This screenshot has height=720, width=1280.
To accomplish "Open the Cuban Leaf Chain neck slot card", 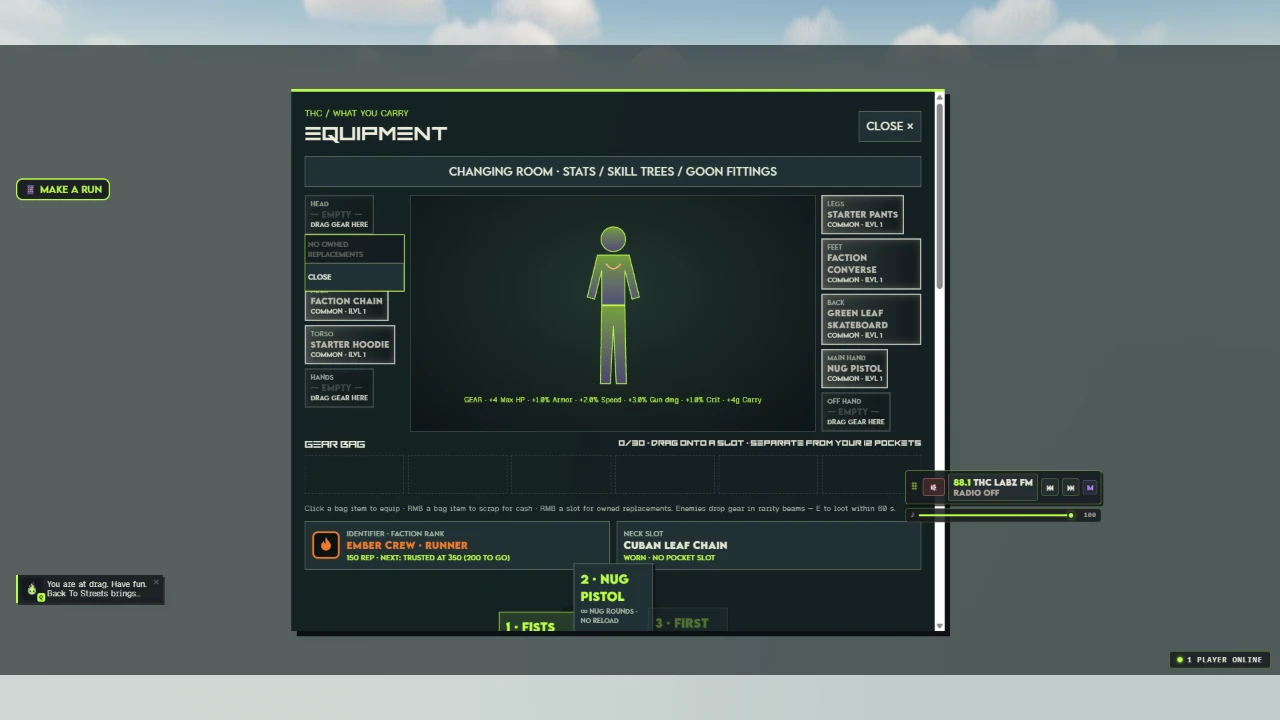I will pos(769,545).
